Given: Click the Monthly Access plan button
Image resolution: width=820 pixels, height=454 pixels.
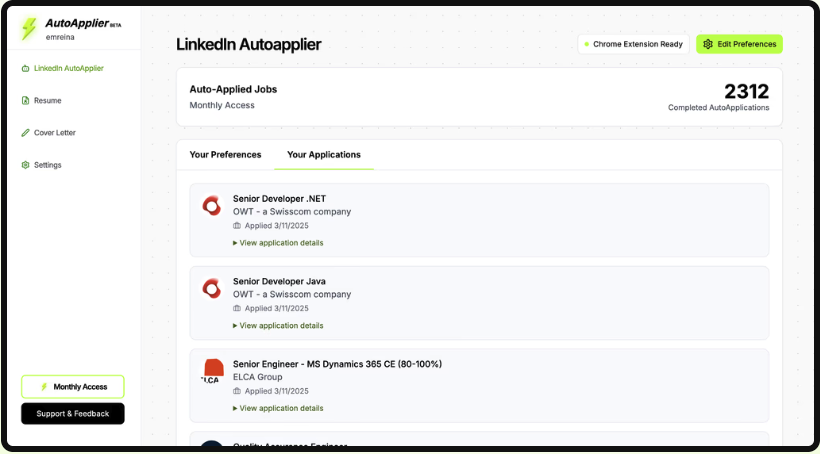Looking at the screenshot, I should 73,387.
